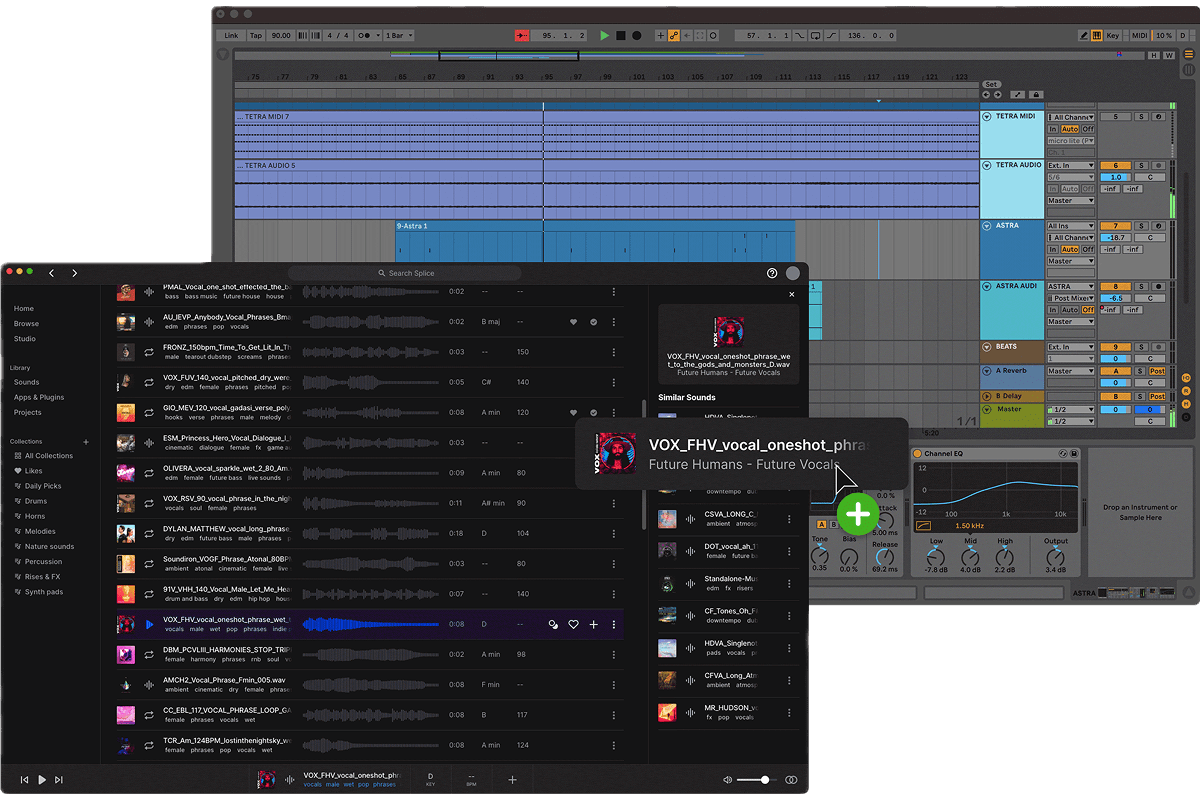Show the I-O section toggle
Screen dimensions: 1200x800
(1186, 377)
